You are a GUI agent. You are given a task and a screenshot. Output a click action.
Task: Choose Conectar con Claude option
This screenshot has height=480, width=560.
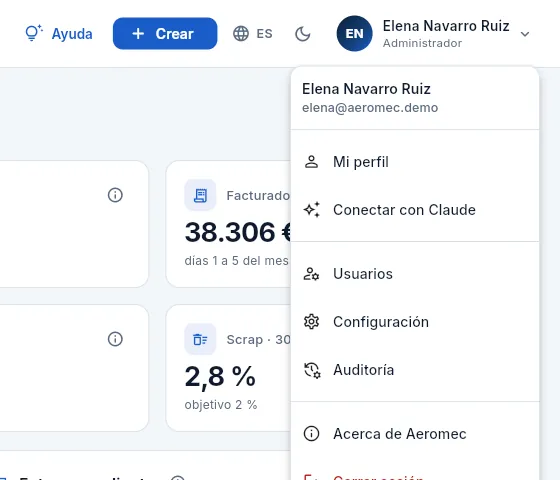click(415, 210)
